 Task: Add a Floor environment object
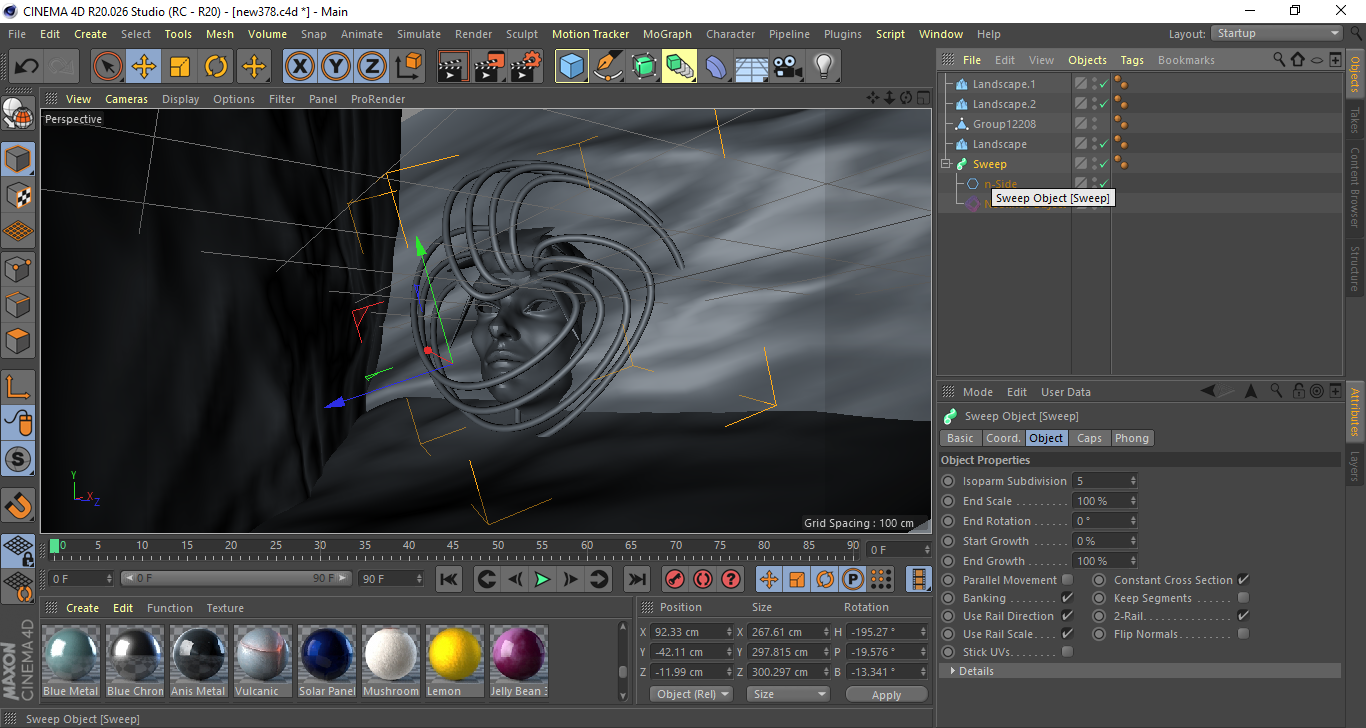[x=751, y=67]
